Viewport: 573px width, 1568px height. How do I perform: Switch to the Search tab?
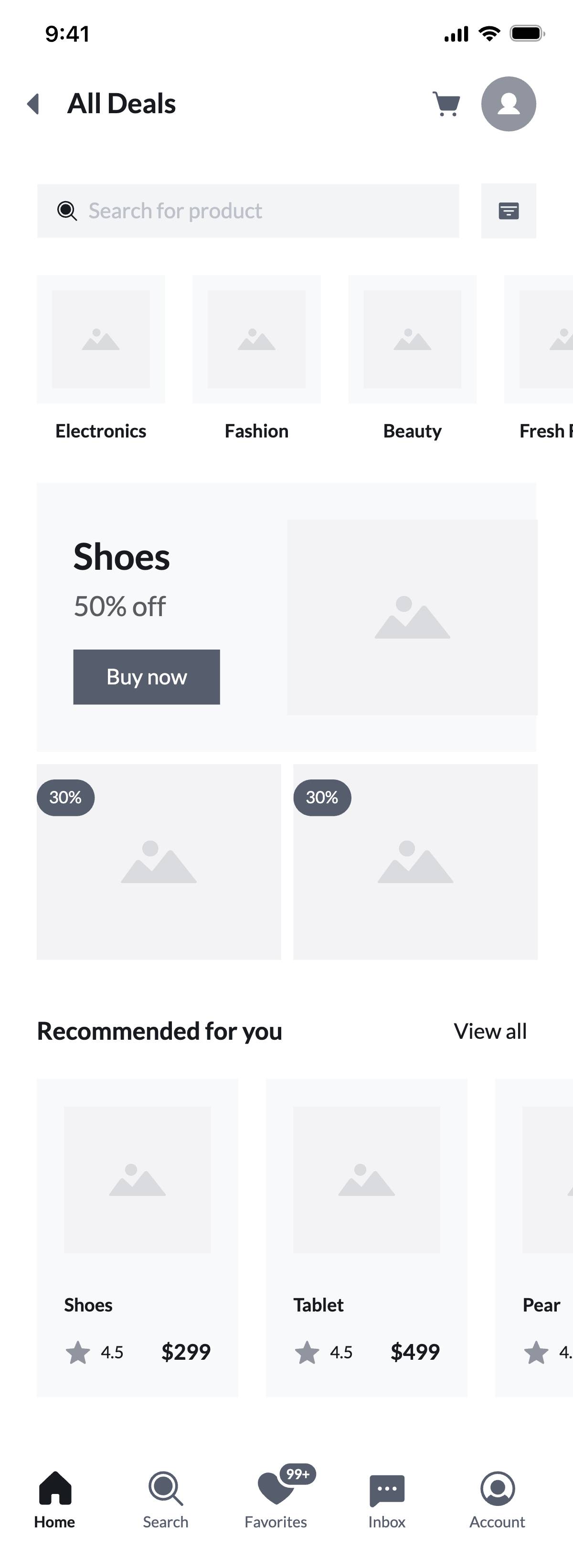click(x=165, y=1499)
